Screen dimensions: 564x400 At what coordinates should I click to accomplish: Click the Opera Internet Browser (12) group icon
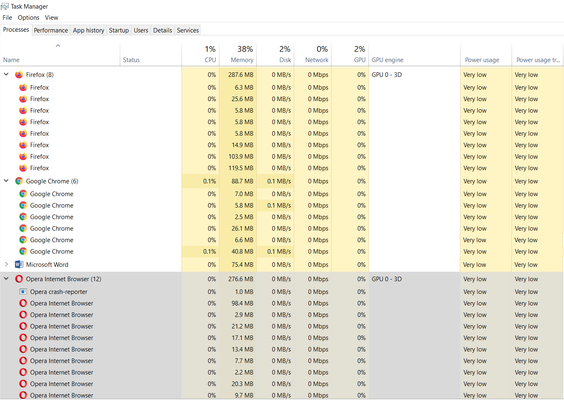pyautogui.click(x=19, y=279)
